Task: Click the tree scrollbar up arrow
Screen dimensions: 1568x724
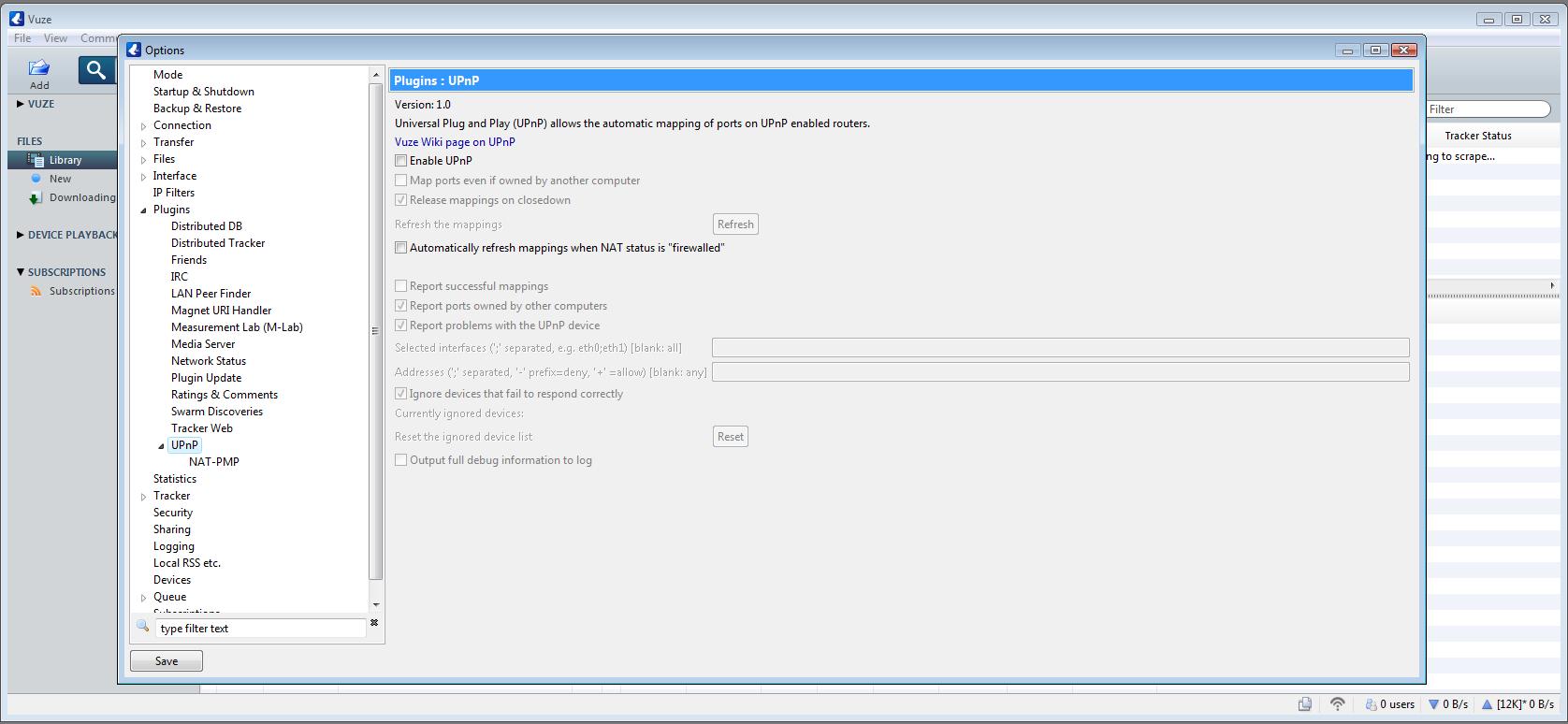Action: pos(376,75)
